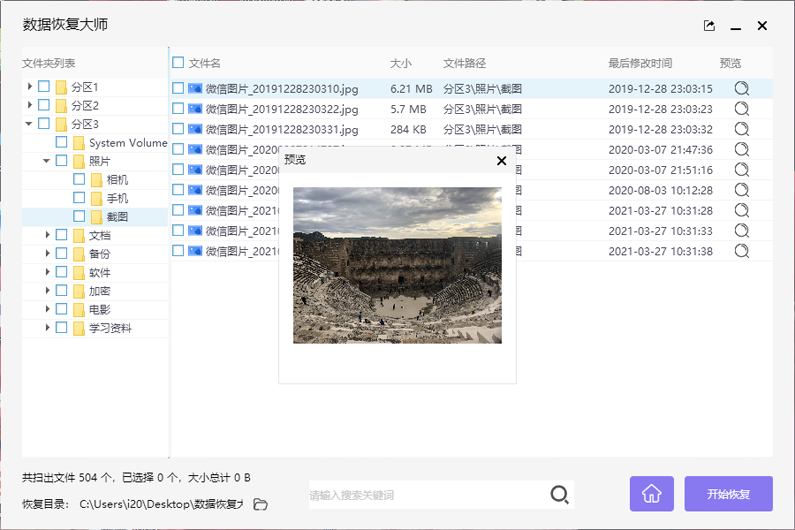This screenshot has height=530, width=795.
Task: Click the search keyword input field
Action: click(425, 495)
